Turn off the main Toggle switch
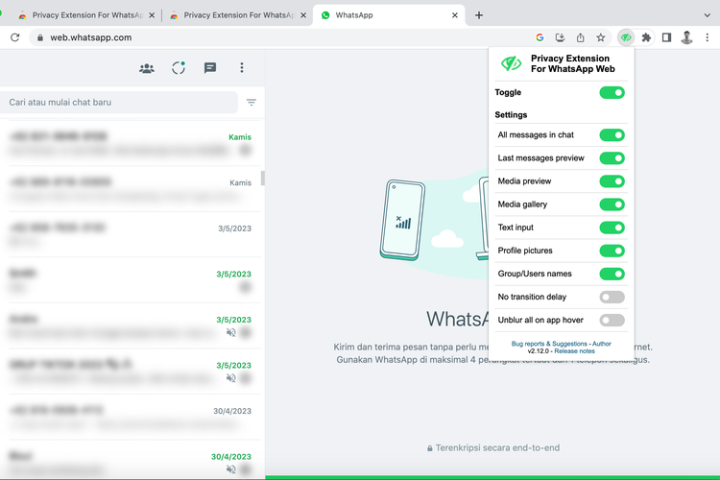Screen dimensions: 720x480 coord(612,93)
